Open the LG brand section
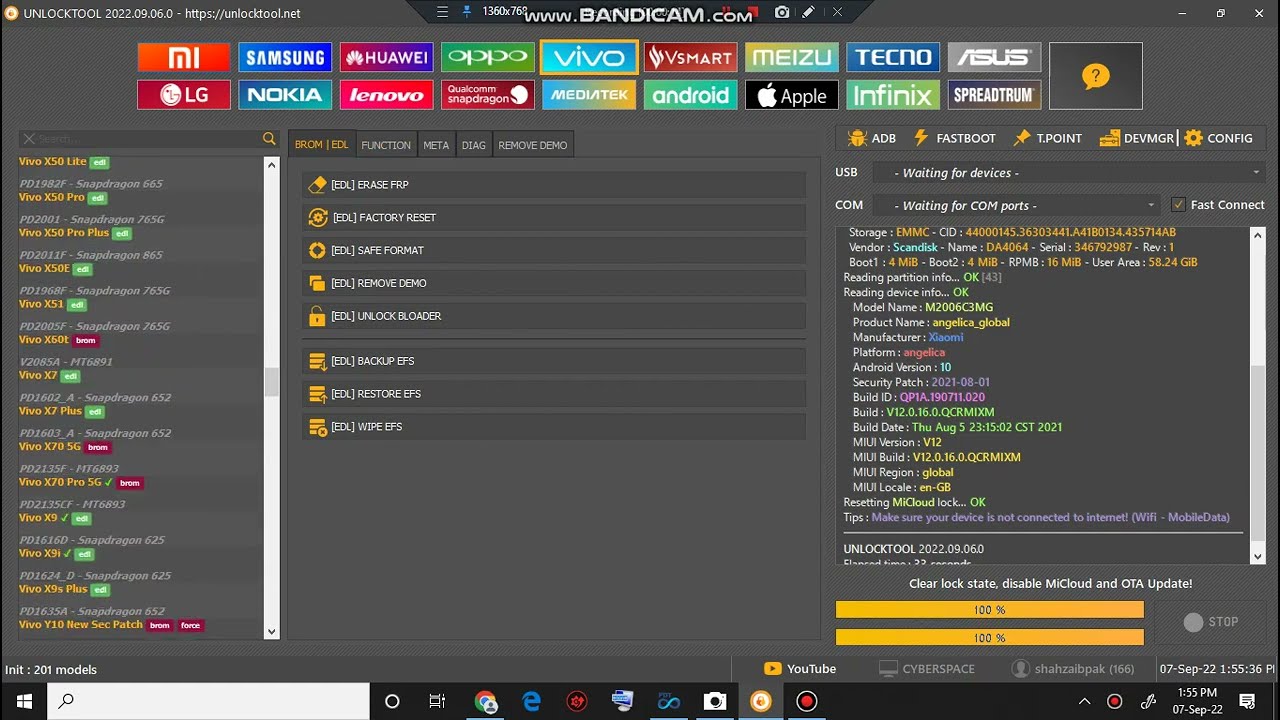This screenshot has height=720, width=1280. [183, 95]
